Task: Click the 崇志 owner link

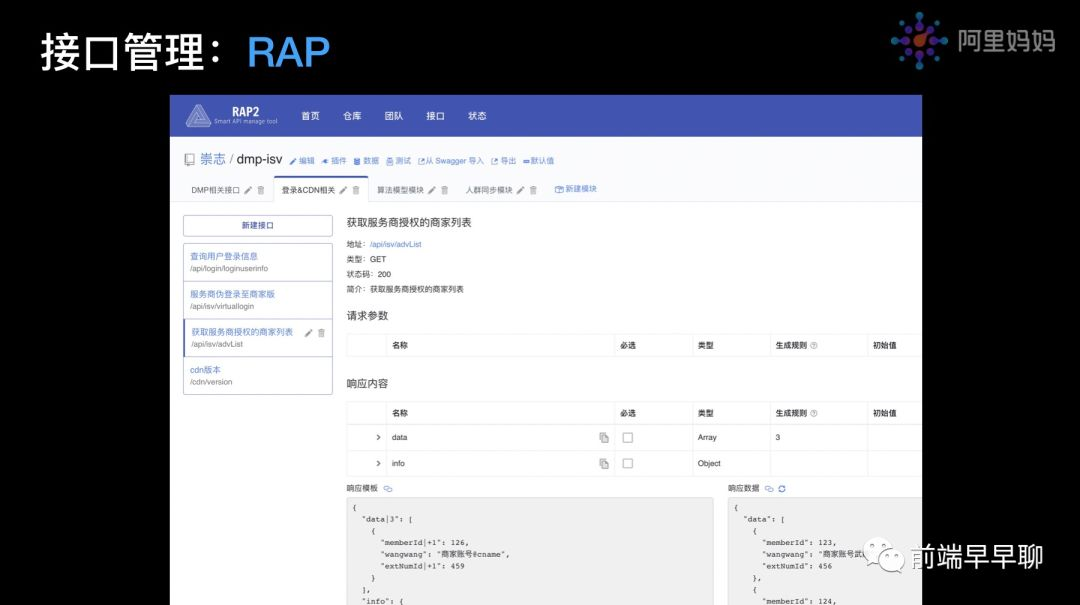Action: coord(213,159)
